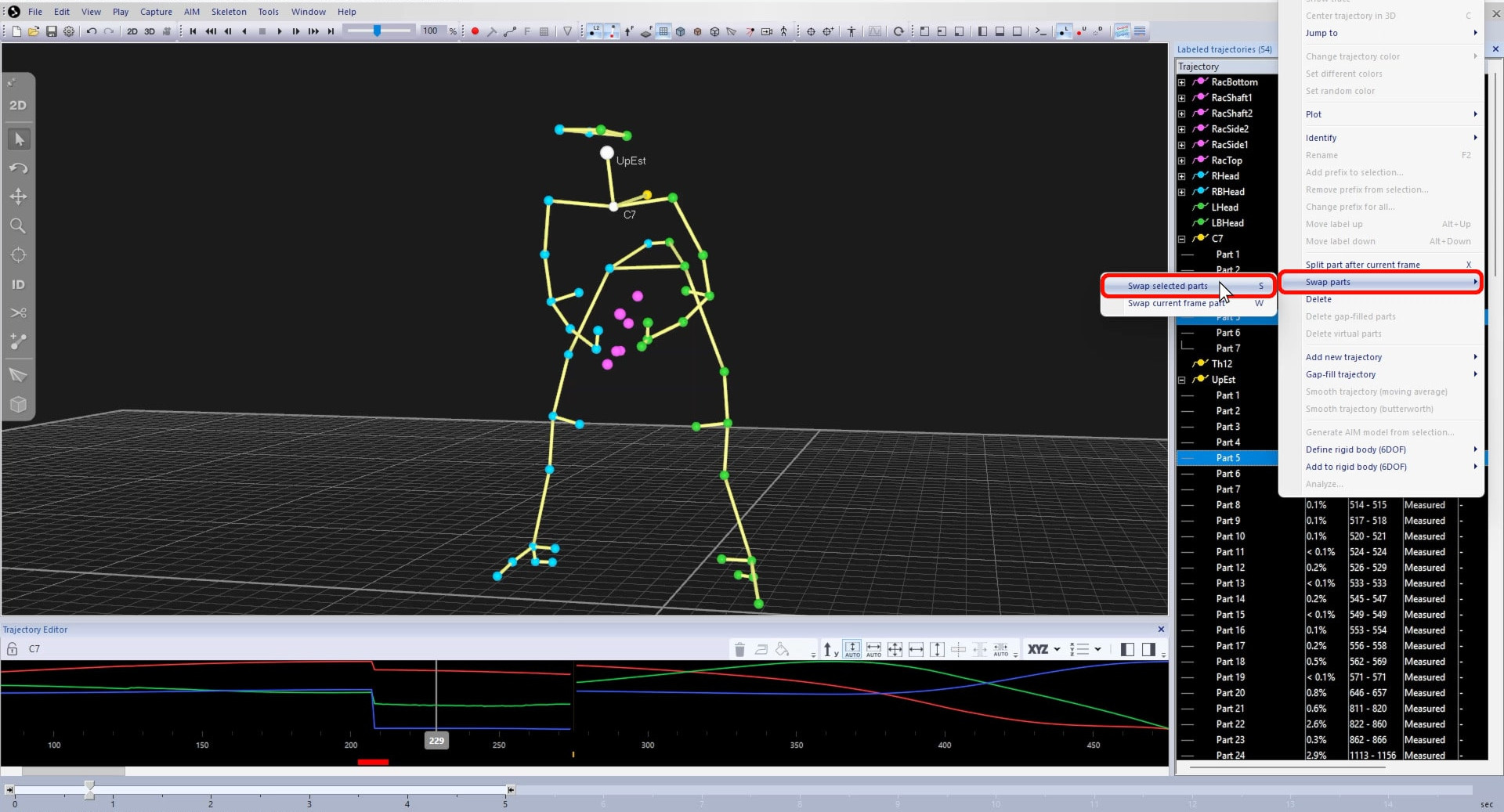This screenshot has height=812, width=1504.
Task: Toggle auto vertical zoom in Trajectory Editor
Action: point(852,649)
